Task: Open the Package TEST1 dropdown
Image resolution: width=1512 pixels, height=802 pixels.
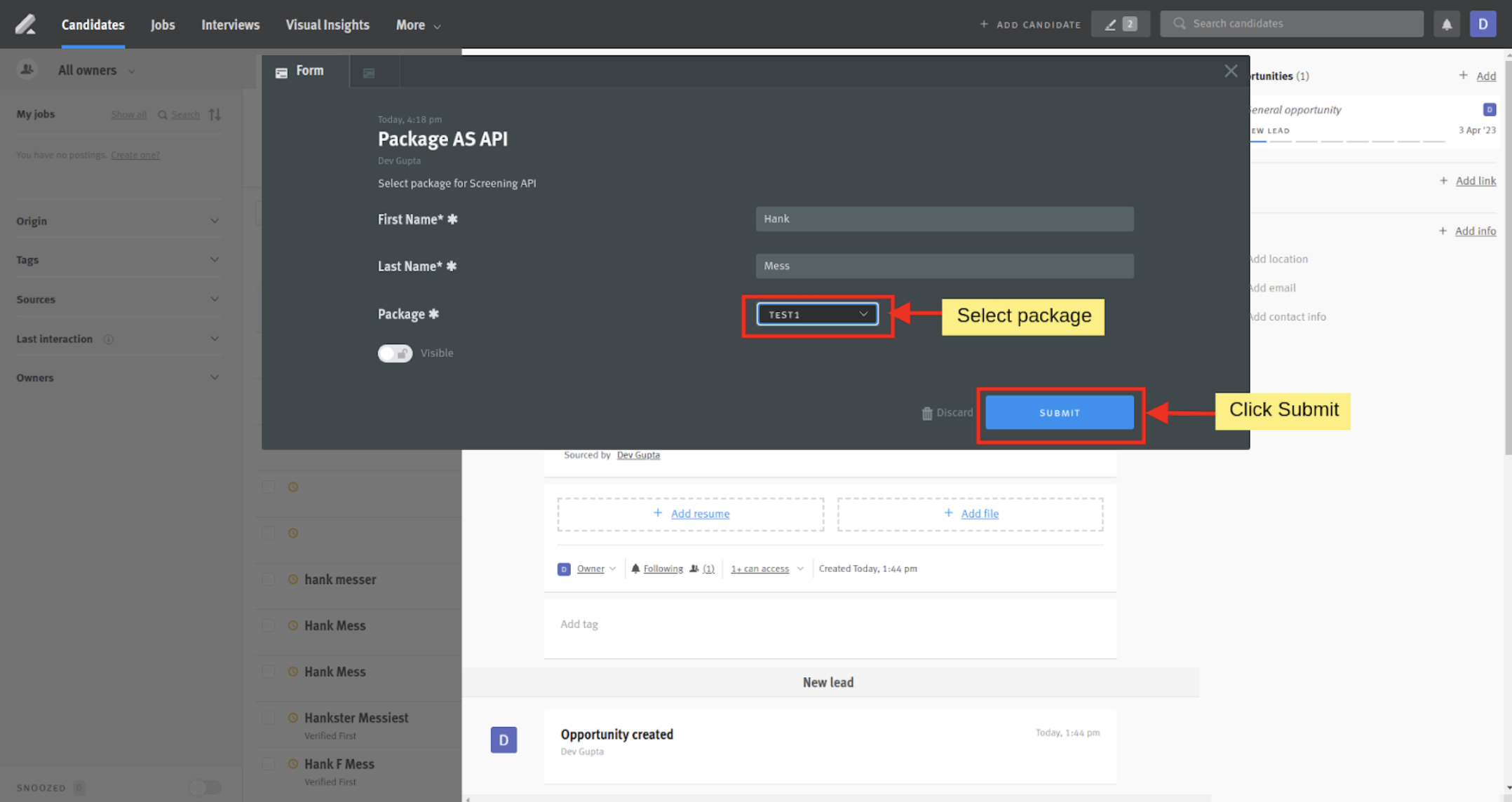Action: point(817,315)
